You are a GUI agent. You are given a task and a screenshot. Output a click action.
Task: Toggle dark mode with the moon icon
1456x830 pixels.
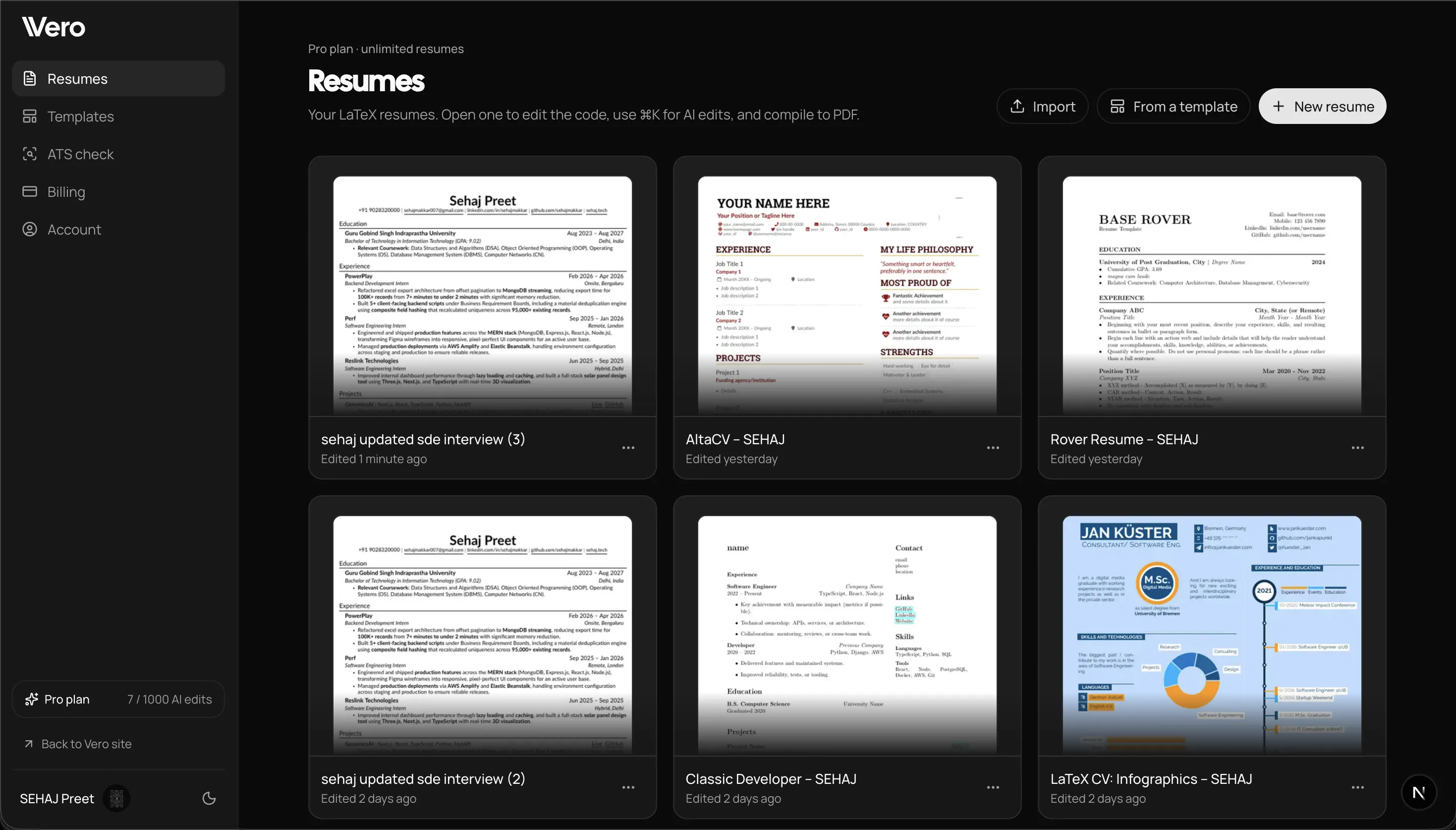pyautogui.click(x=209, y=799)
